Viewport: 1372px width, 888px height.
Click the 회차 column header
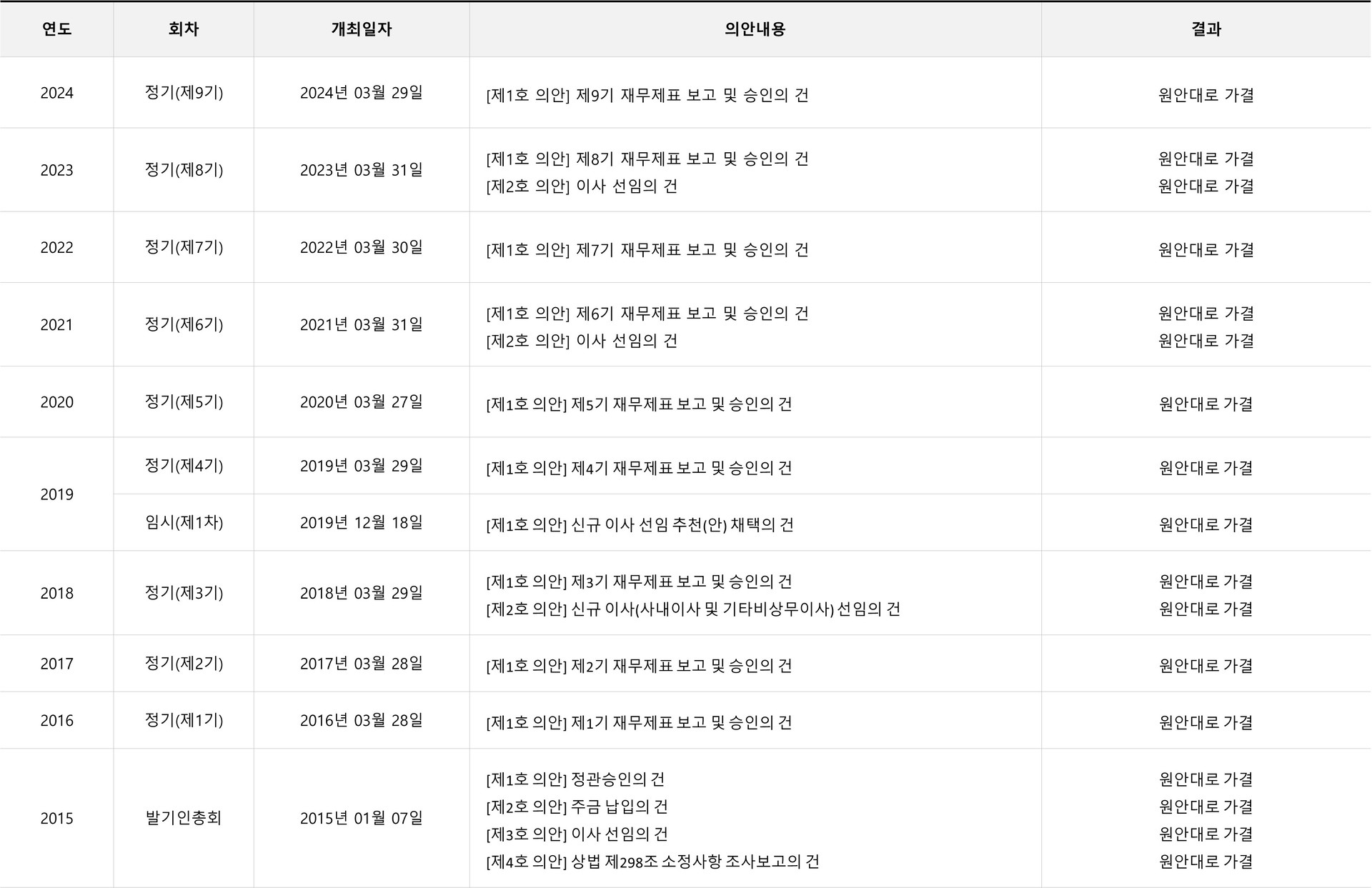(x=184, y=29)
